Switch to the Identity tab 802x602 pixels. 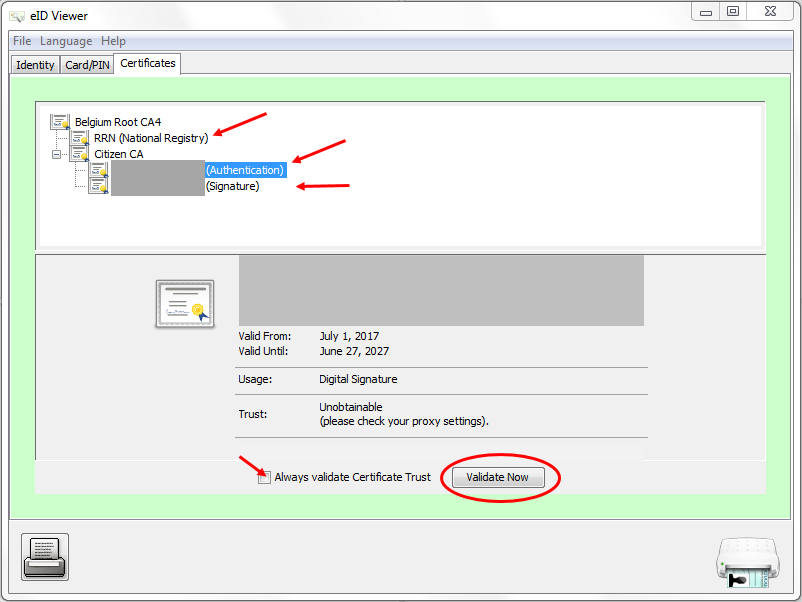pyautogui.click(x=35, y=65)
